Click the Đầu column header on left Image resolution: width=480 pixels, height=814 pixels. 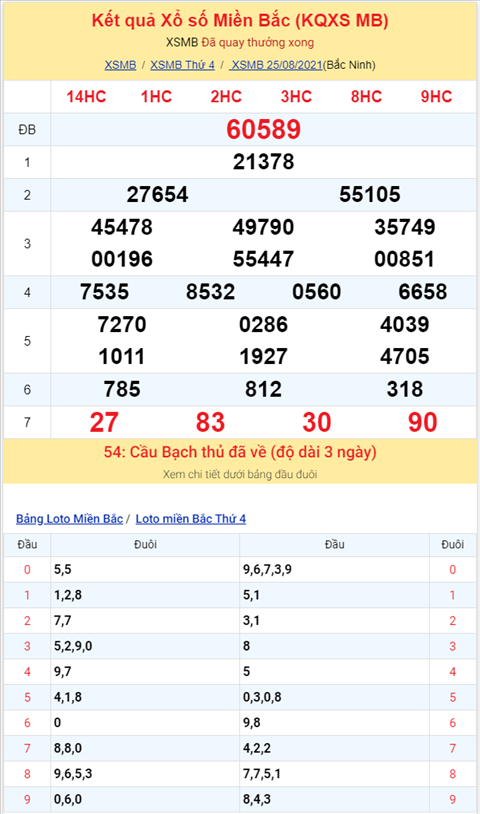27,545
